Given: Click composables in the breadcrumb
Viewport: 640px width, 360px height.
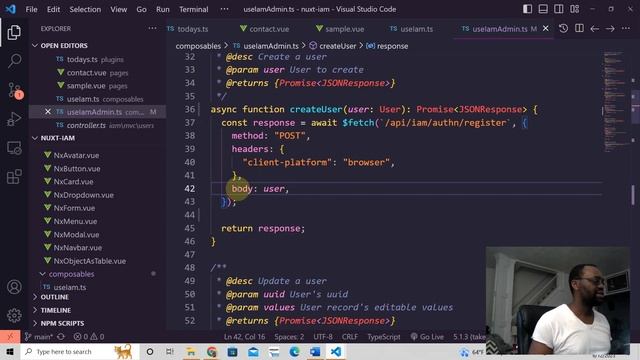Looking at the screenshot, I should click(198, 46).
